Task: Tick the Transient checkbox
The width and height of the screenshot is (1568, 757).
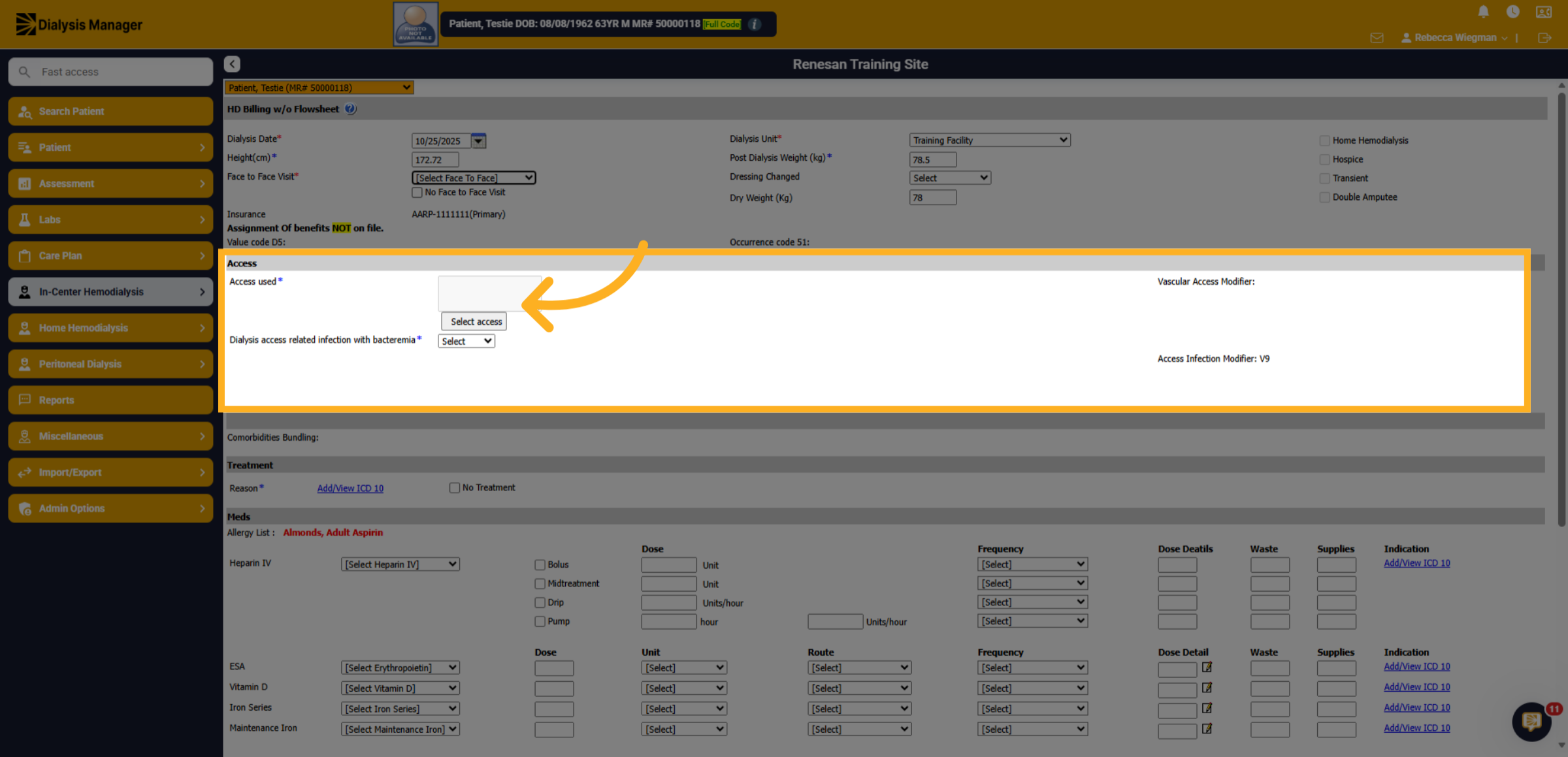Action: click(1324, 178)
